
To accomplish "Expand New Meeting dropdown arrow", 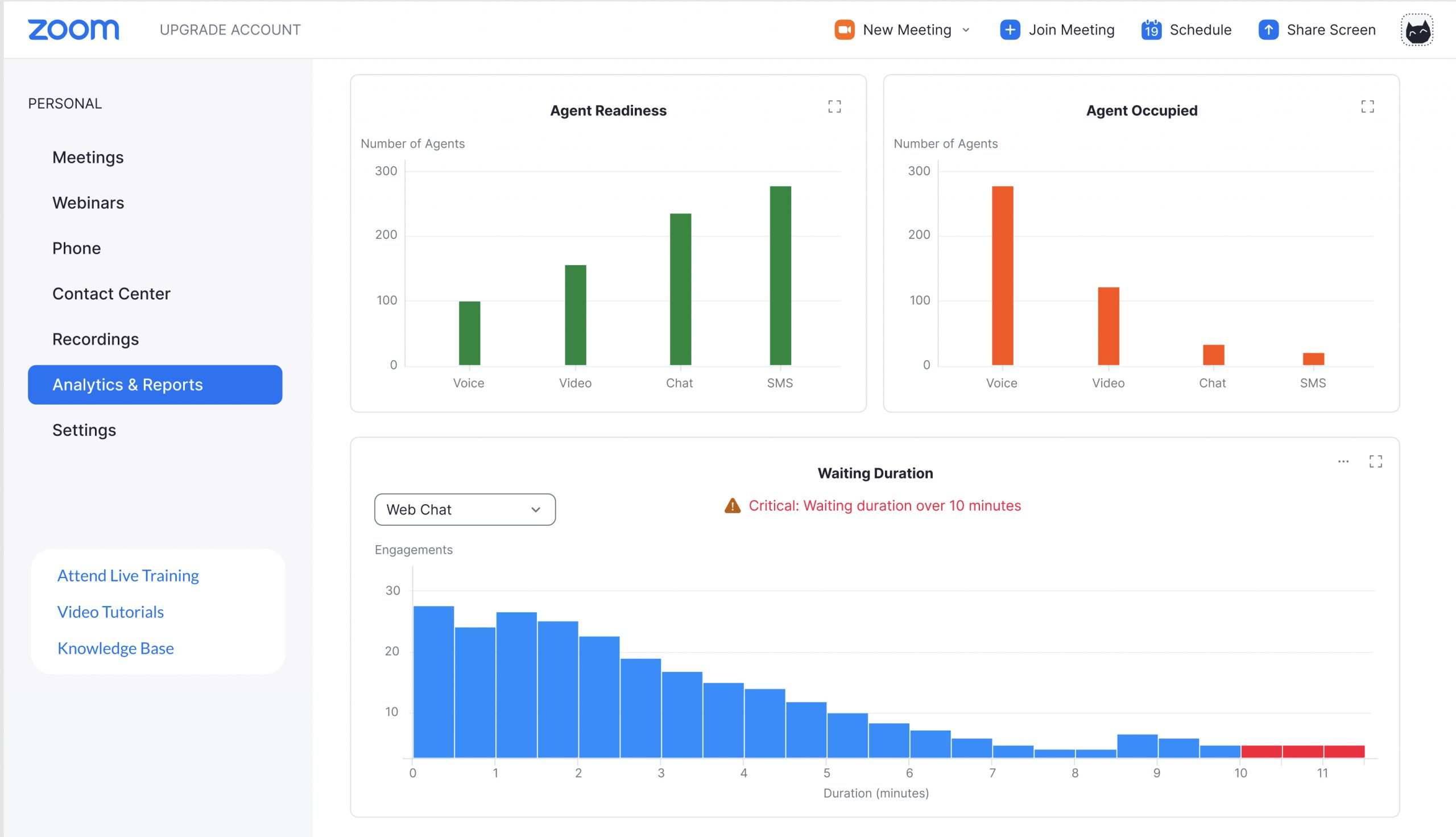I will tap(966, 30).
